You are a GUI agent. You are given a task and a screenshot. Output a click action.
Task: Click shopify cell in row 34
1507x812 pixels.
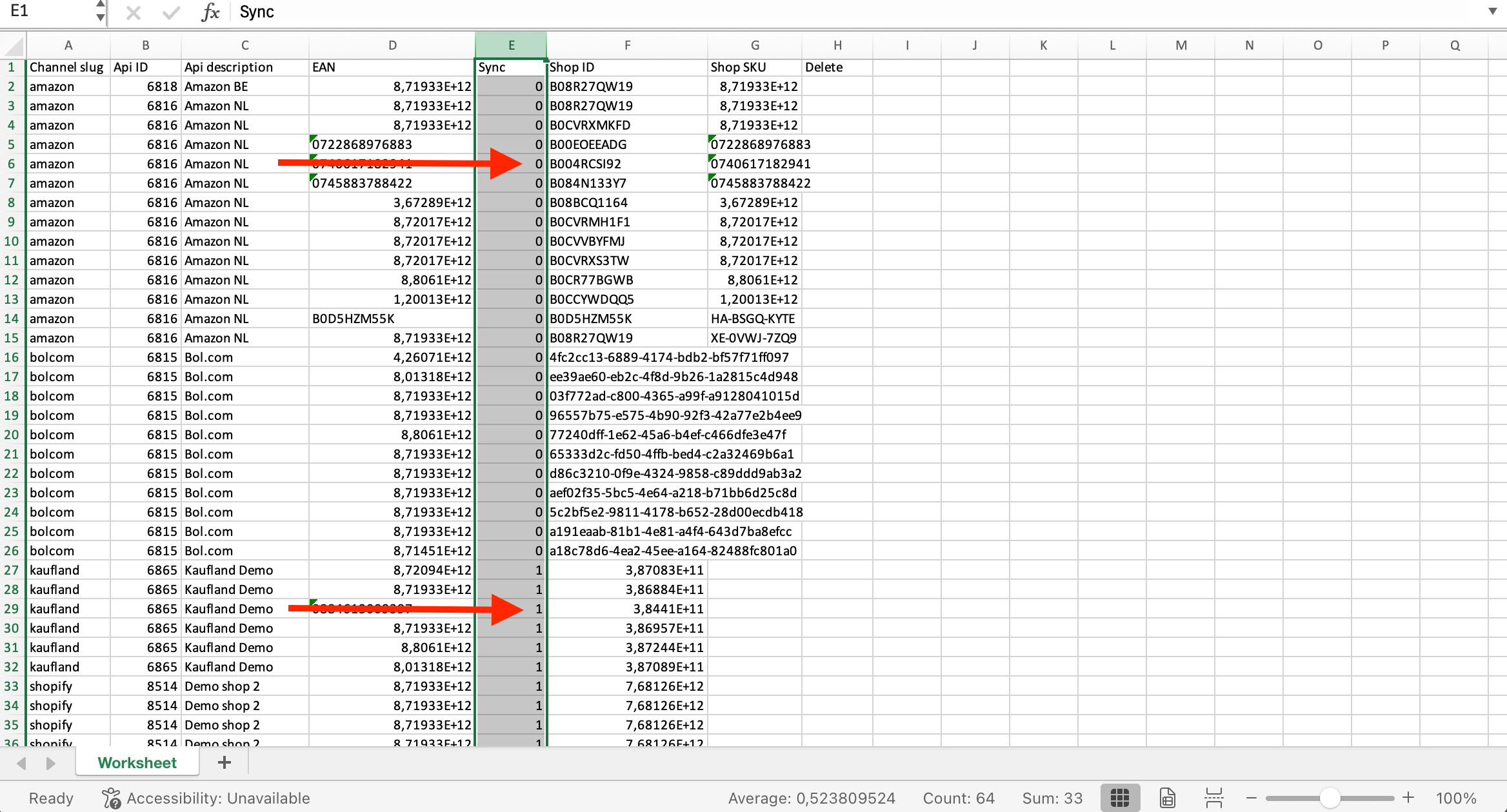pos(68,706)
